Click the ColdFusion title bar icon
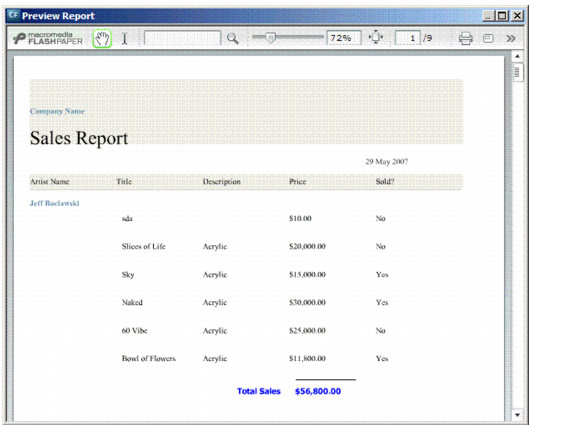This screenshot has height=425, width=576. (14, 15)
